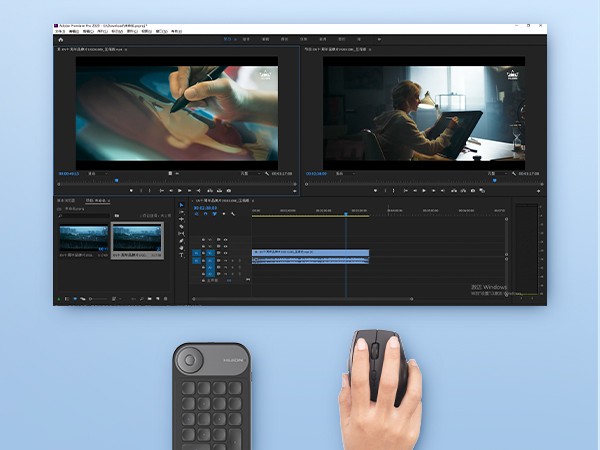Screen dimensions: 600x450
Task: Export frame from Source monitor camera icon
Action: pyautogui.click(x=229, y=191)
